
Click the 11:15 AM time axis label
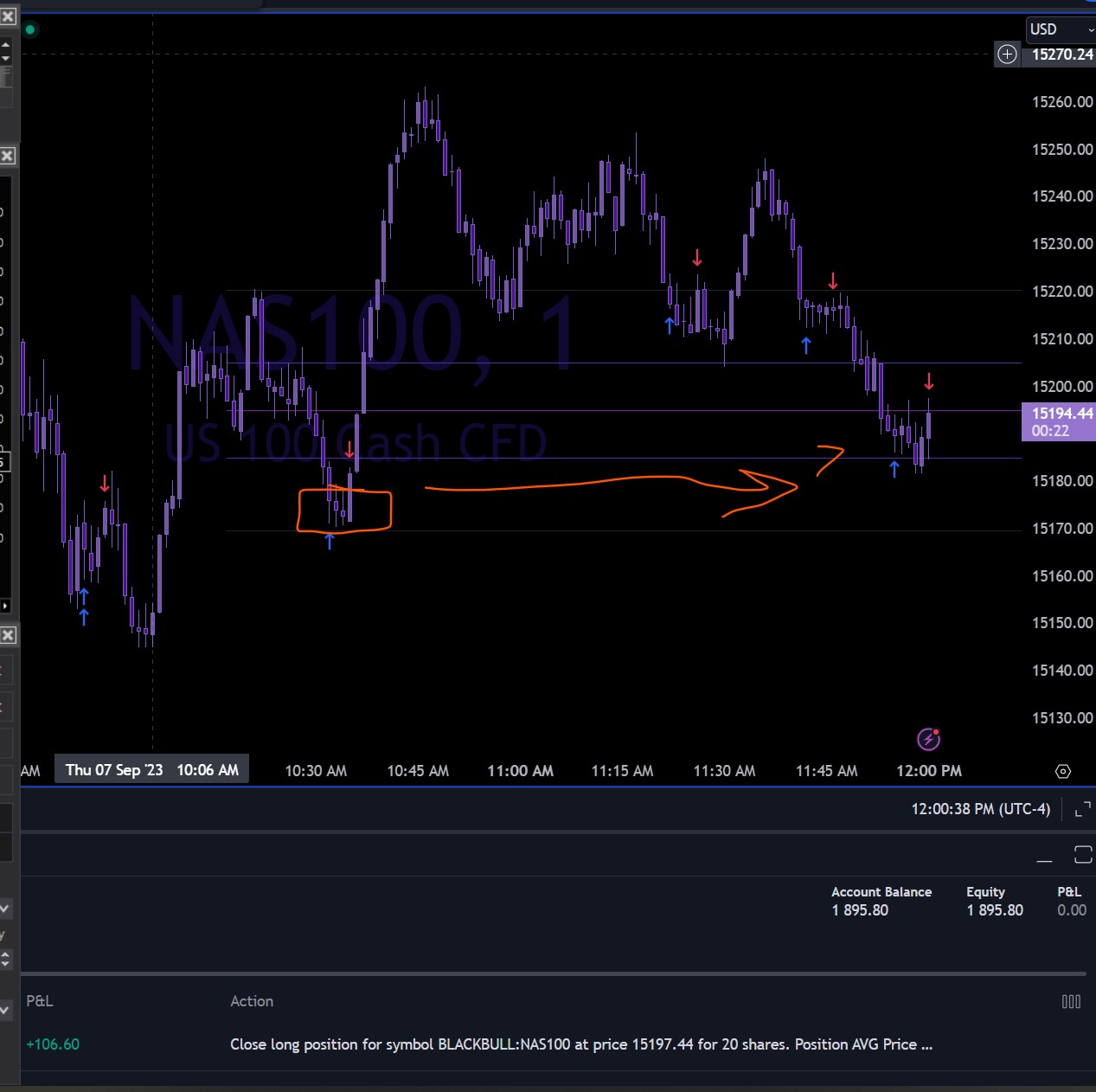tap(622, 771)
